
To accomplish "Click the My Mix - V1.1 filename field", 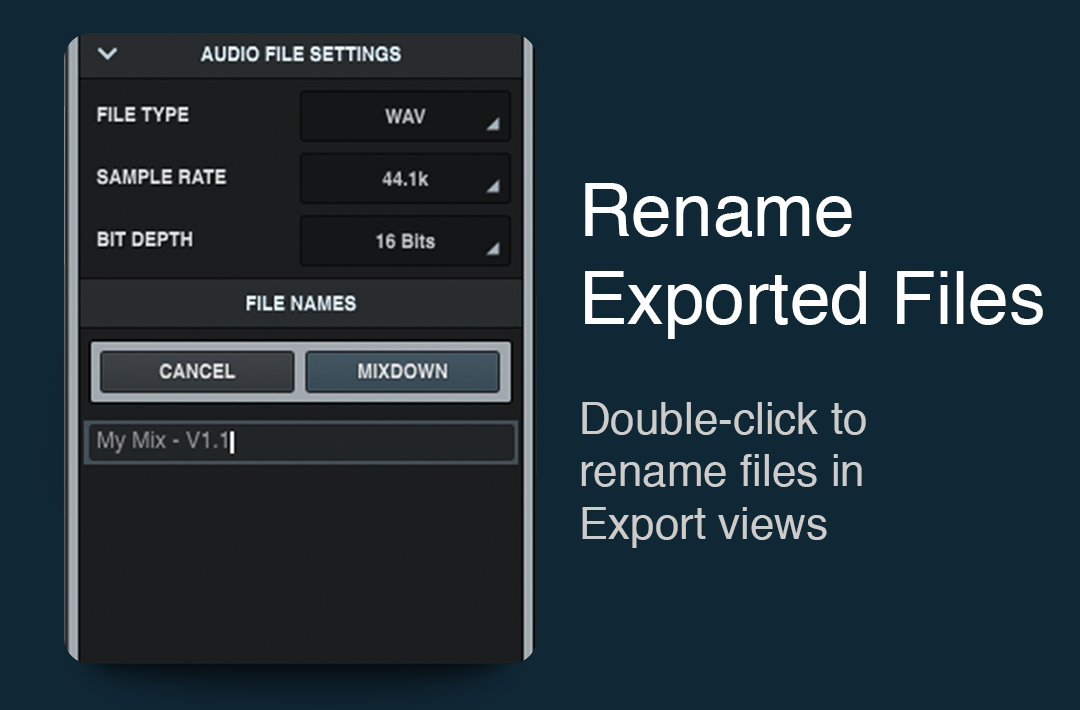I will click(300, 442).
